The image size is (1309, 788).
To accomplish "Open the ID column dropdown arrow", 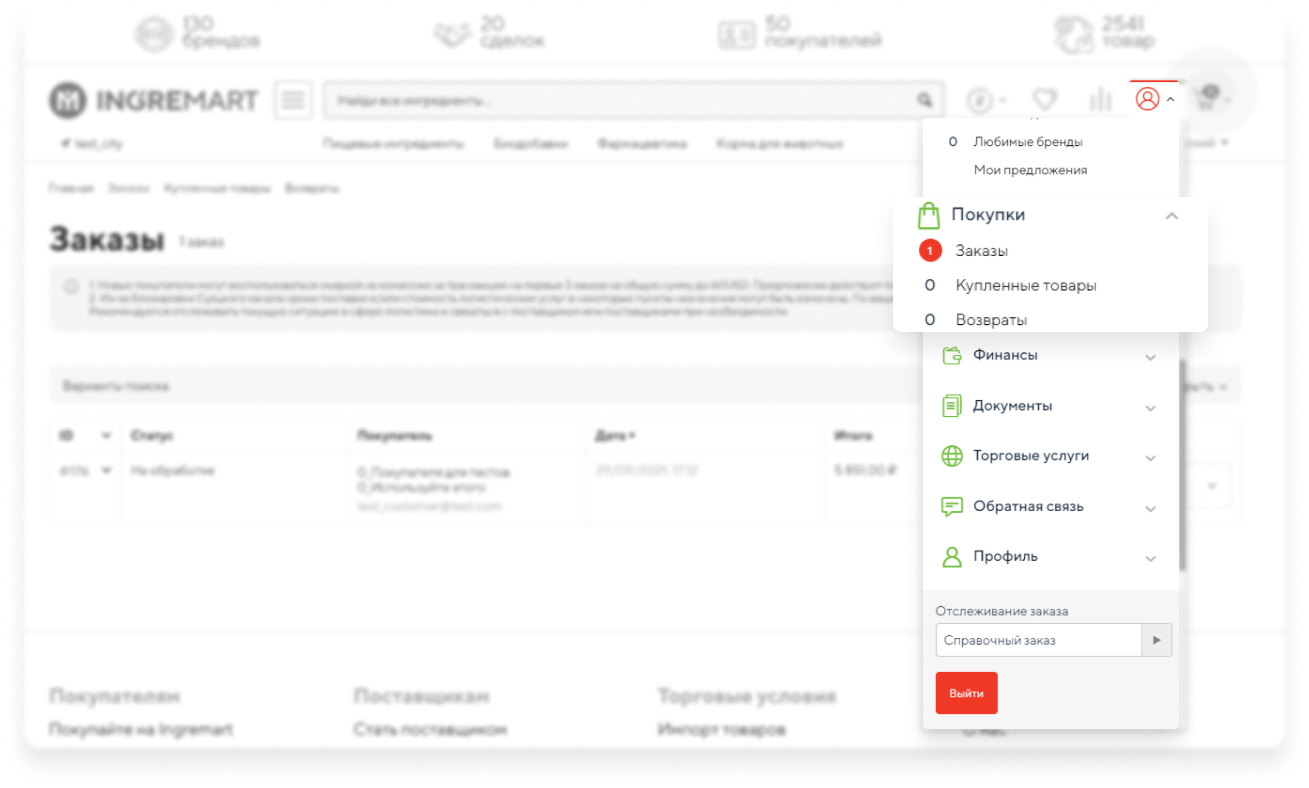I will point(106,436).
